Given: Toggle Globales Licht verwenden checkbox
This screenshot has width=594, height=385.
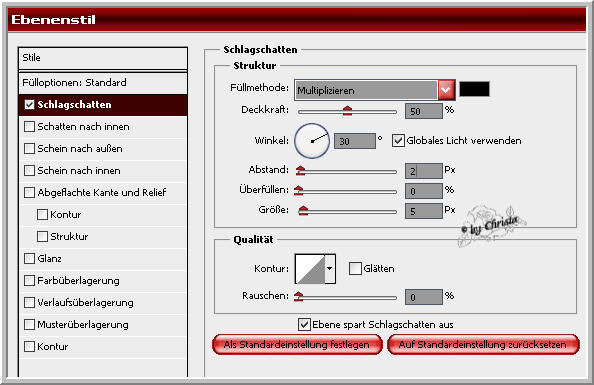Looking at the screenshot, I should tap(398, 141).
